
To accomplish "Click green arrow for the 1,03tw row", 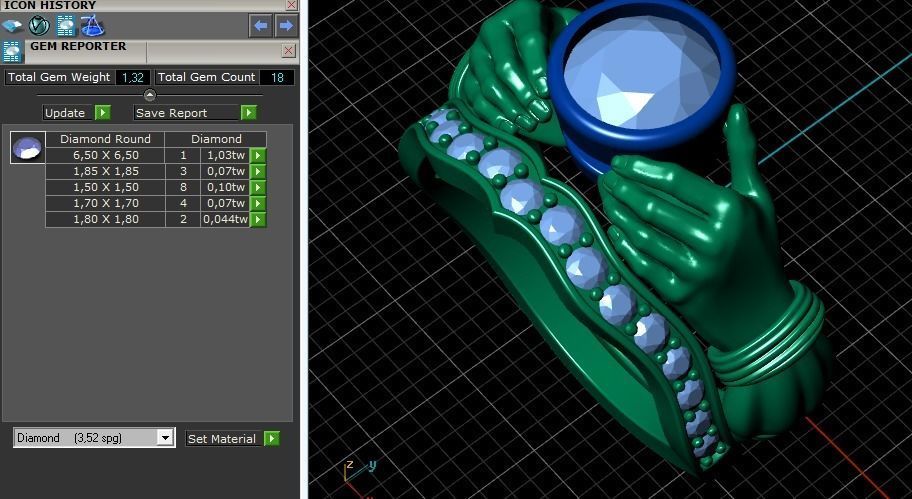I will coord(258,155).
